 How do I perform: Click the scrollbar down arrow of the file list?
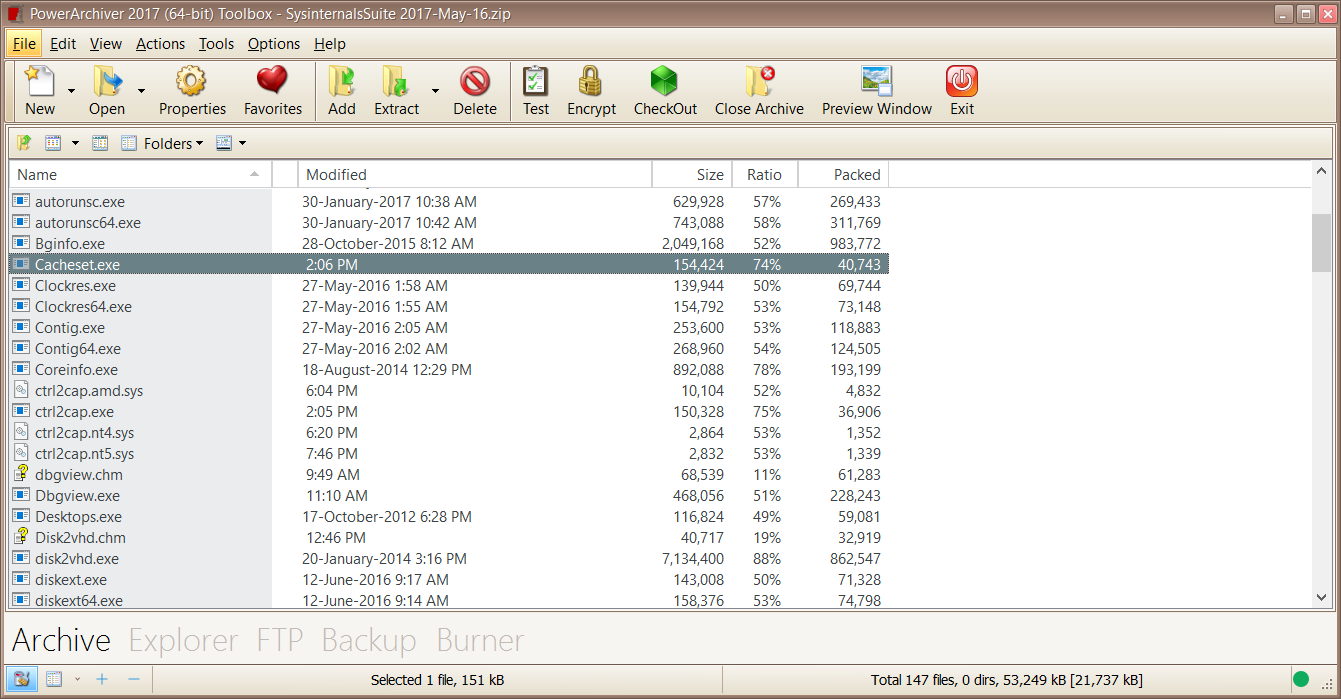[x=1321, y=597]
